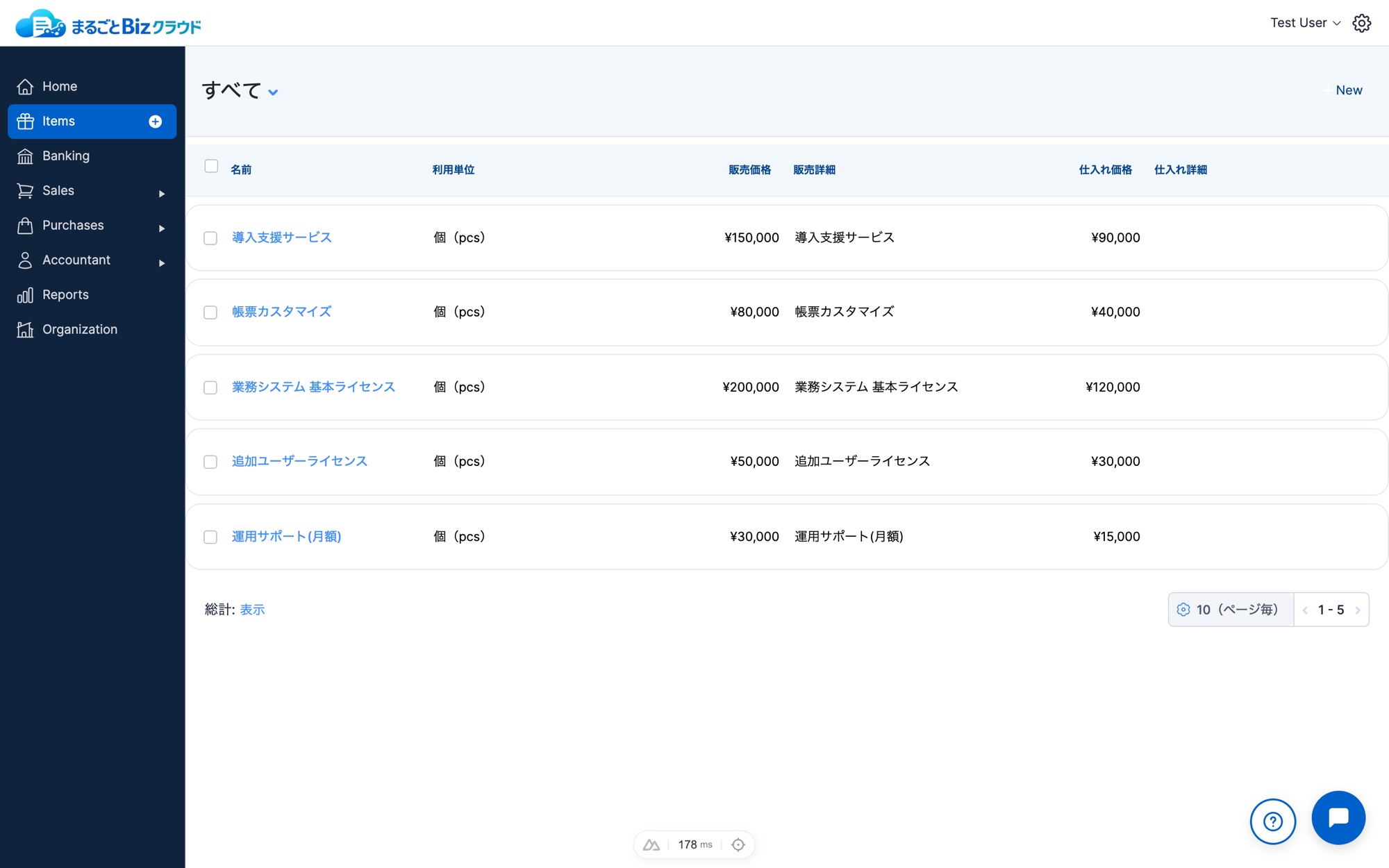Click the 178 ms timing indicator
The width and height of the screenshot is (1389, 868).
[x=695, y=844]
